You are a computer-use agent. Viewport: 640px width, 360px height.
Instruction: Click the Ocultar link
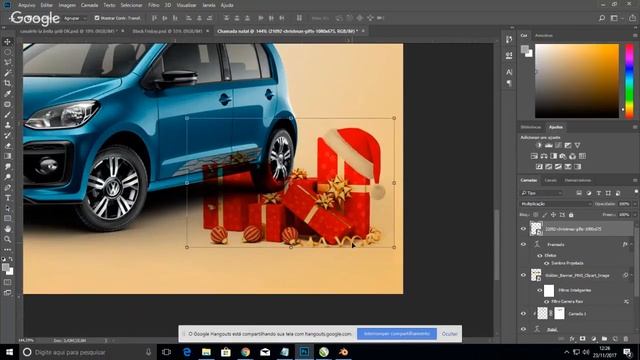coord(449,333)
